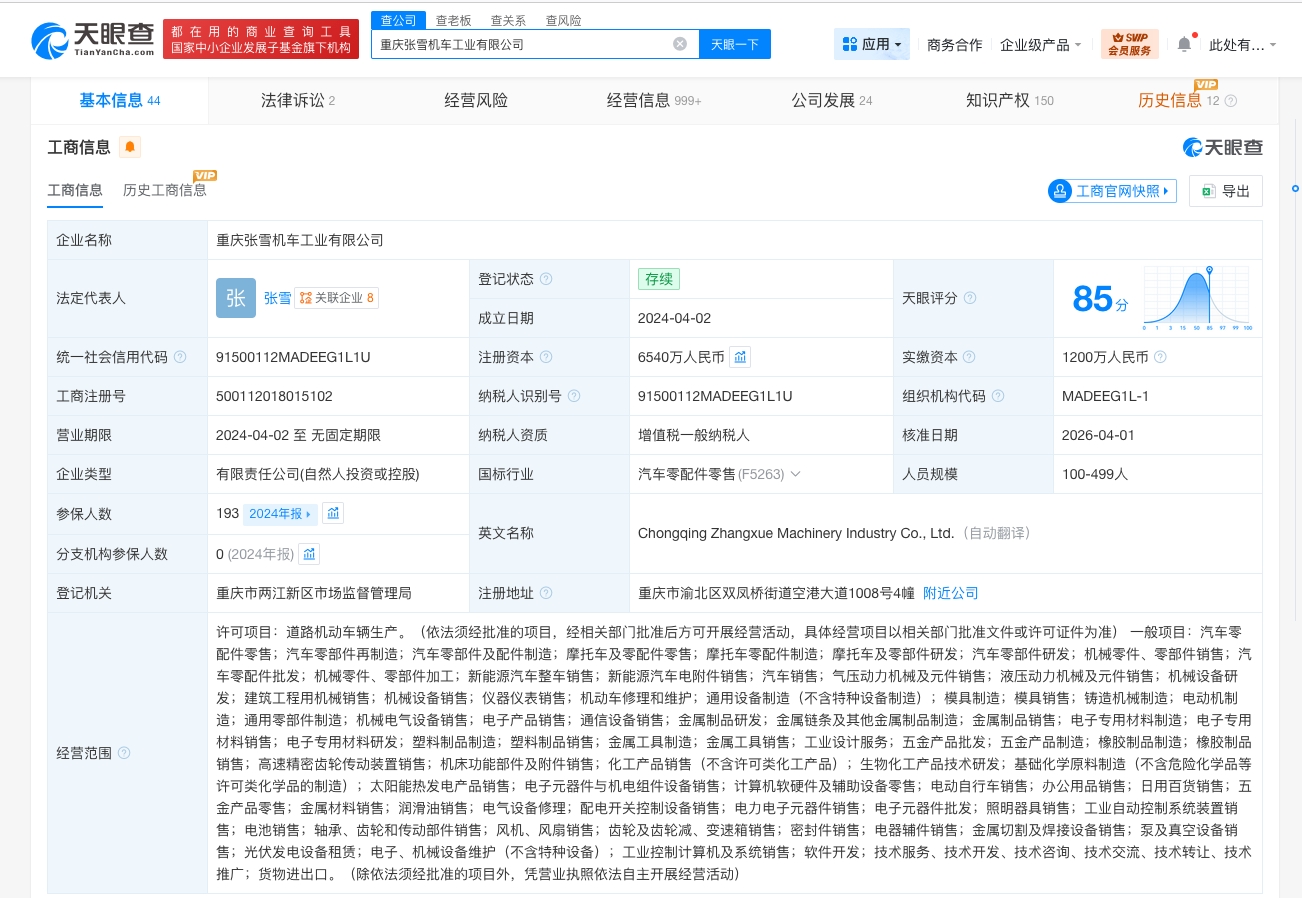Expand the 企业级产品 dropdown
1302x898 pixels.
click(x=1040, y=45)
